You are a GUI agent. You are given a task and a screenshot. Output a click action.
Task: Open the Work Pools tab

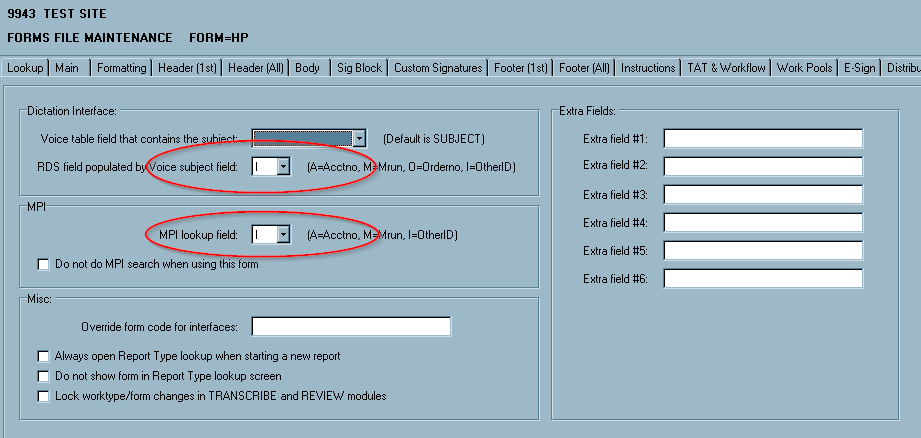point(804,68)
